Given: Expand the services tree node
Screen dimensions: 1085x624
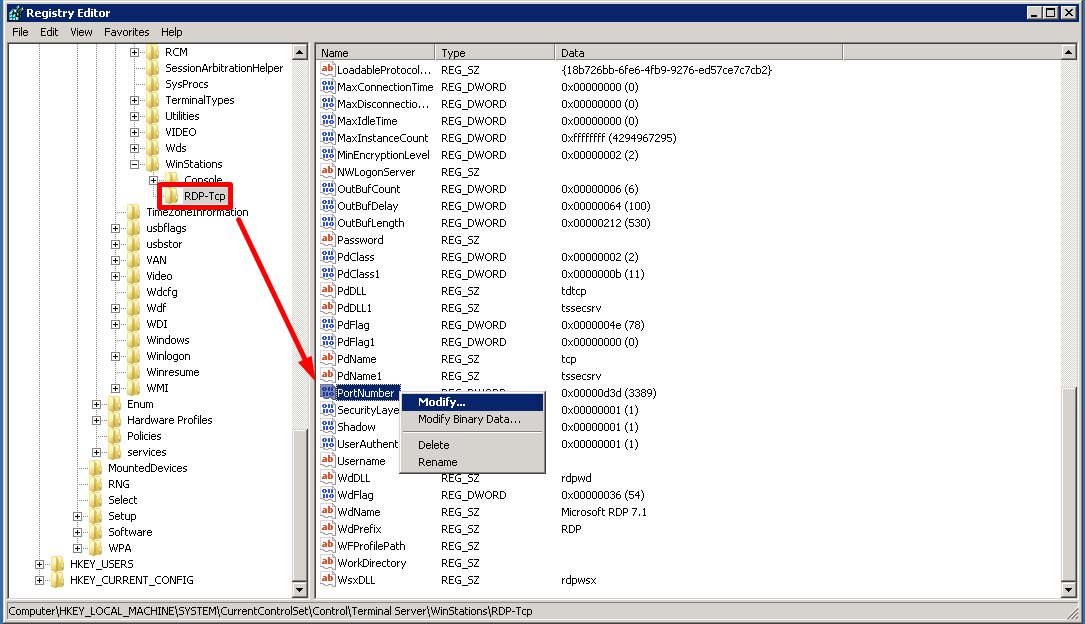Looking at the screenshot, I should click(95, 451).
